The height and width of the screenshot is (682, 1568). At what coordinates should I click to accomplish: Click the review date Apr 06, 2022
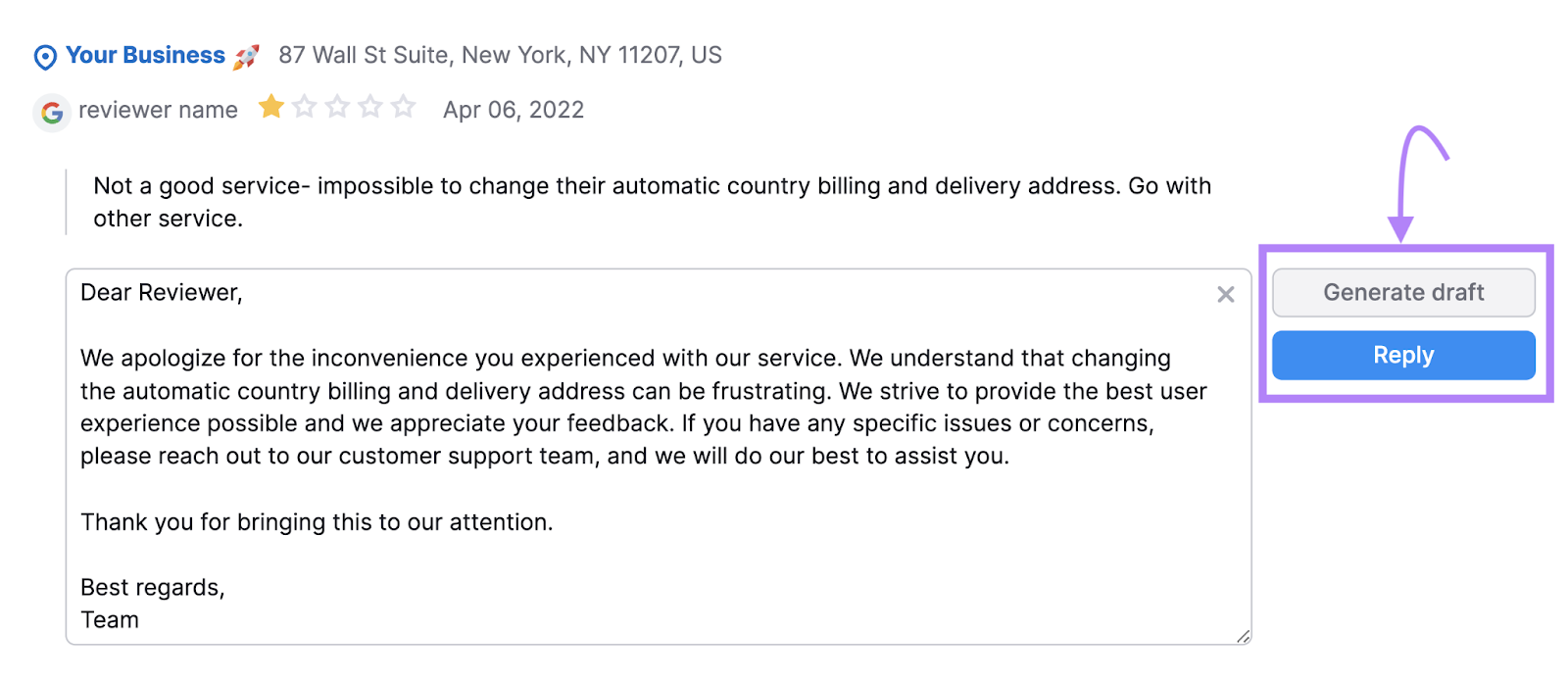513,110
